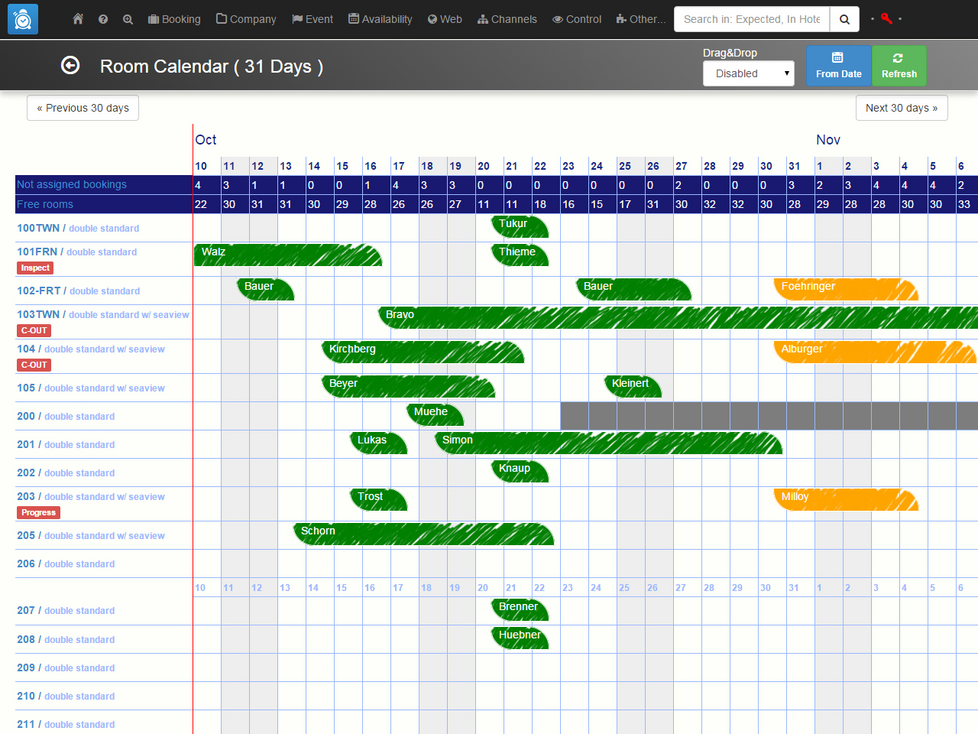Click the zoom magnifier icon in navbar
Viewport: 978px width, 734px height.
coord(128,19)
